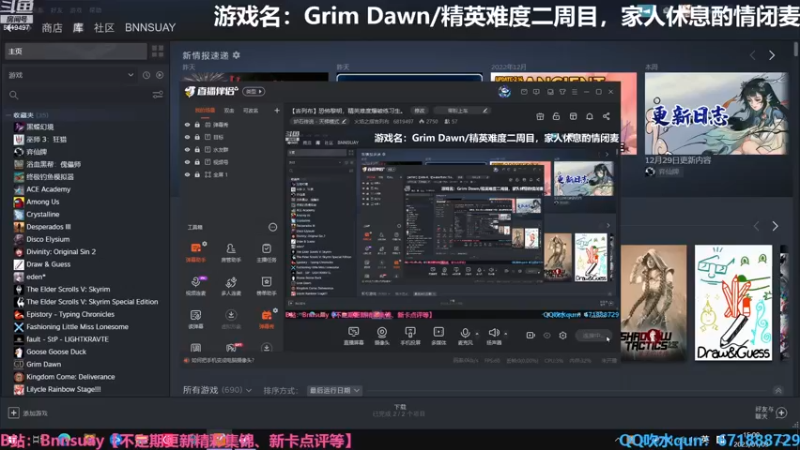The height and width of the screenshot is (450, 800).
Task: Add a new scene with plus icon
Action: point(277,110)
